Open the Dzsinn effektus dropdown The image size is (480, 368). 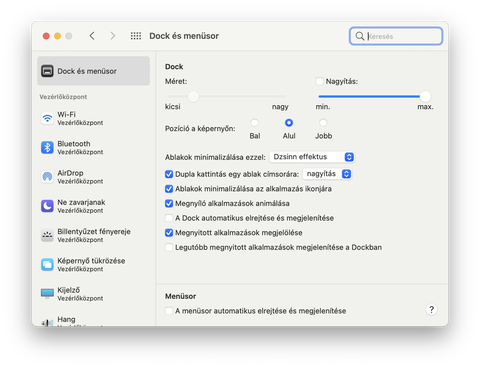tap(312, 157)
